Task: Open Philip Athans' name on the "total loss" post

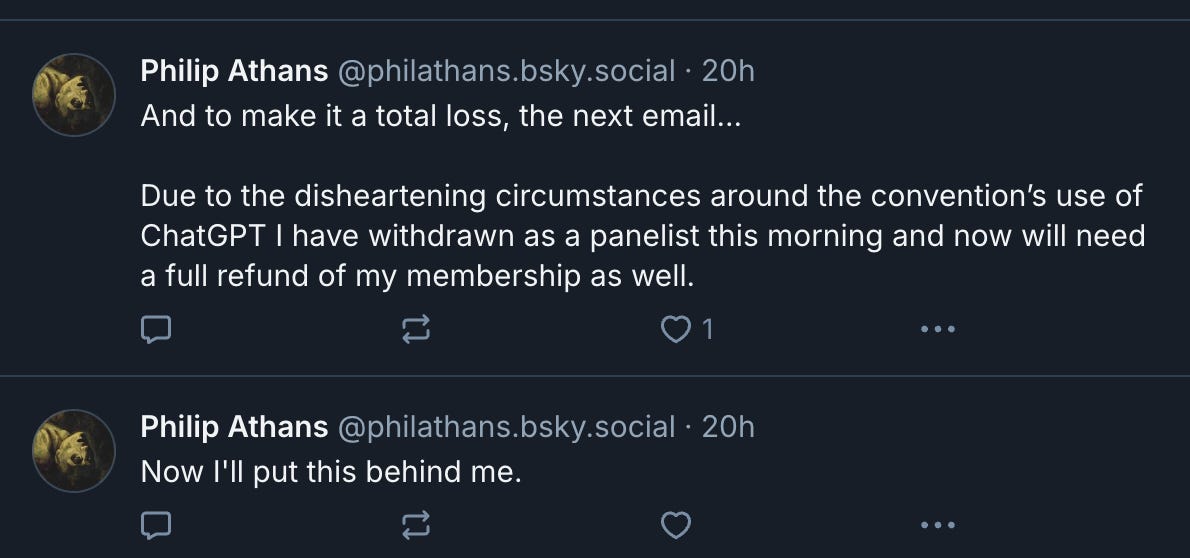Action: [234, 71]
